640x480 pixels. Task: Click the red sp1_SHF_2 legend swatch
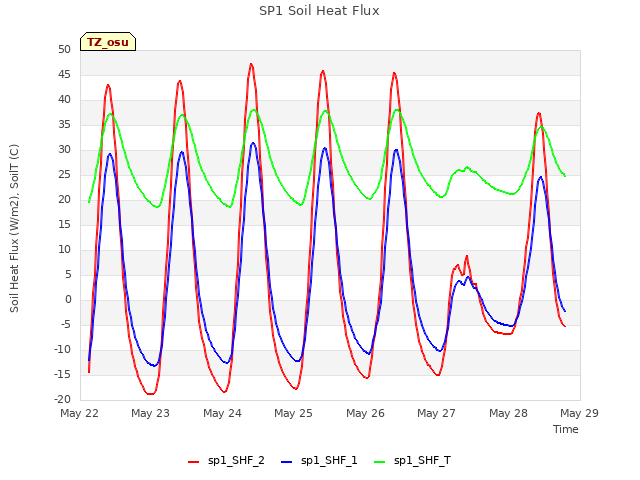coord(193,461)
